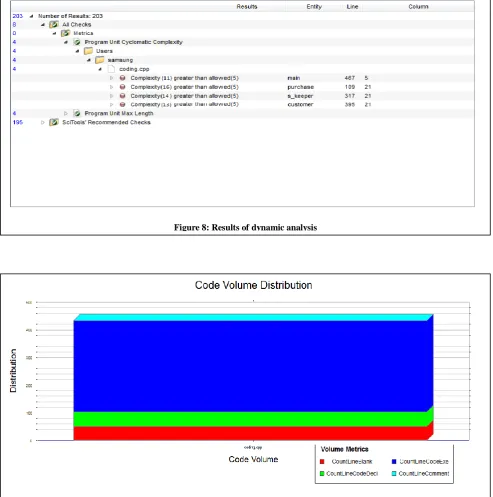Collapse the Users folder node
The width and height of the screenshot is (493, 497).
click(77, 51)
